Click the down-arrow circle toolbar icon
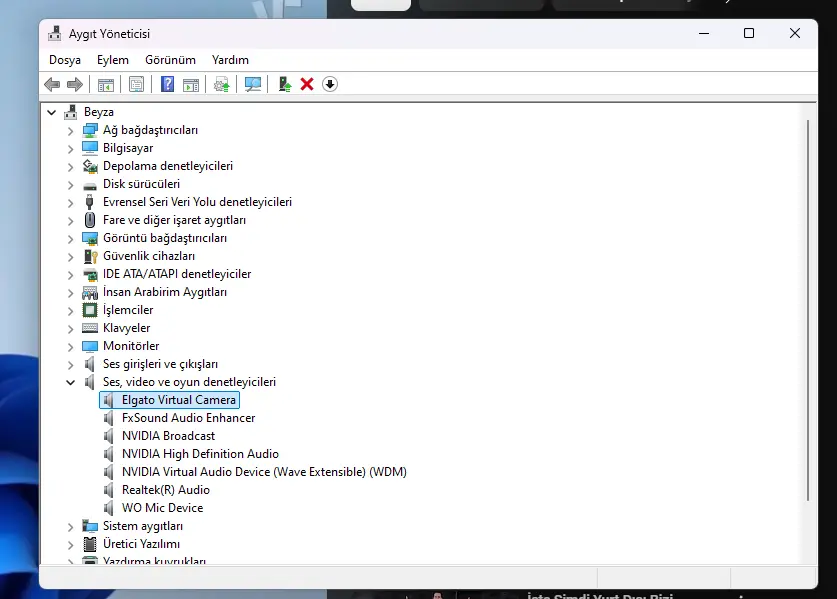 [x=330, y=84]
